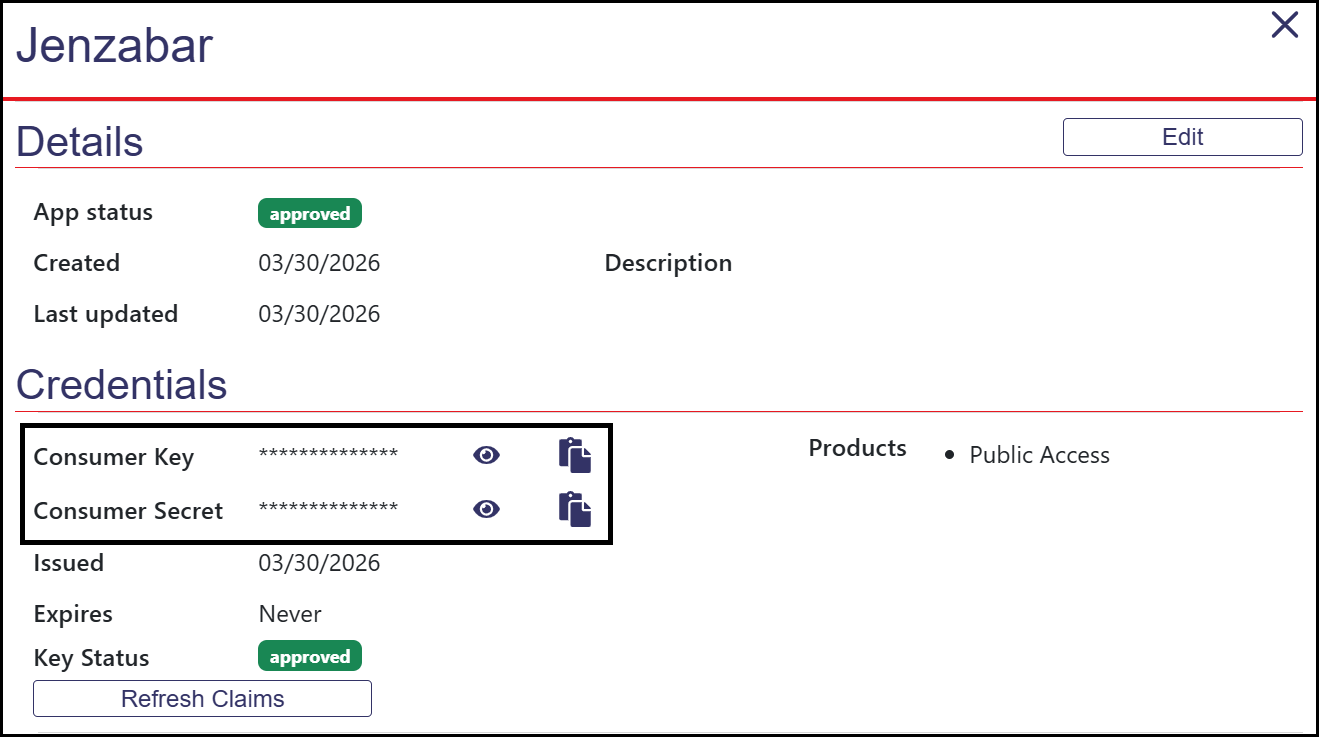Image resolution: width=1319 pixels, height=737 pixels.
Task: Click the close X icon for the Jenzabar dialog
Action: pos(1284,25)
